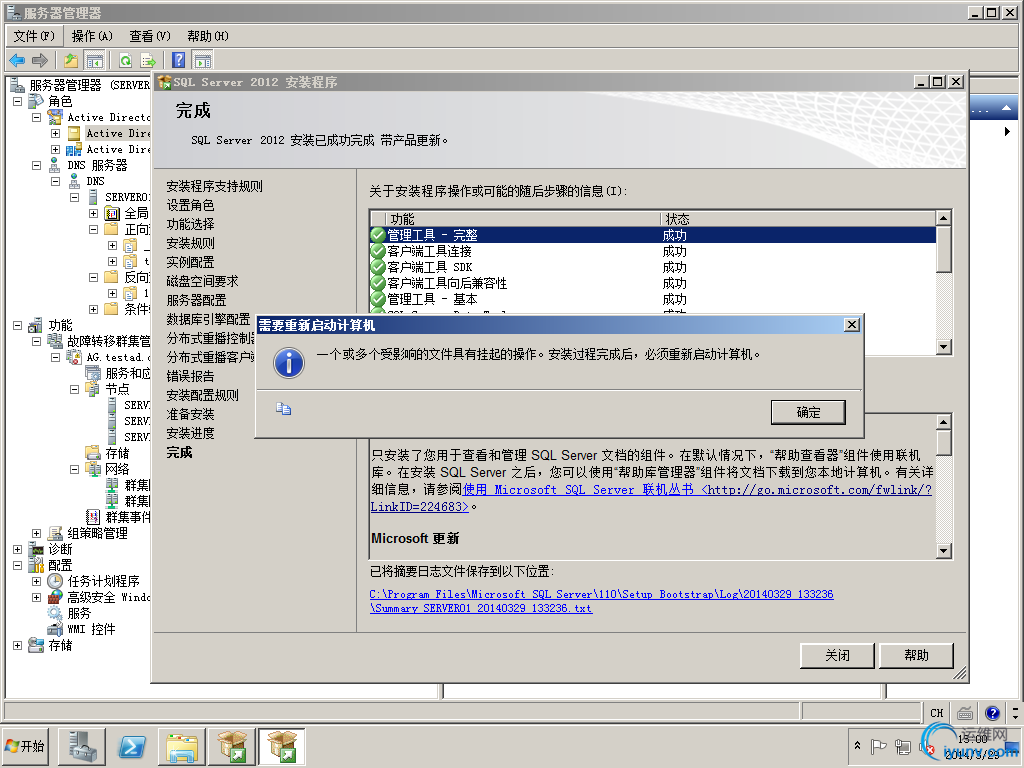
Task: Click the language bar keyboard icon
Action: pyautogui.click(x=965, y=712)
